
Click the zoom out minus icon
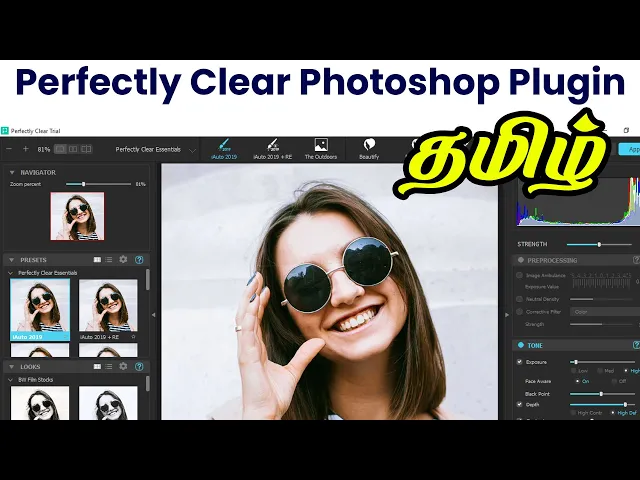pyautogui.click(x=9, y=149)
